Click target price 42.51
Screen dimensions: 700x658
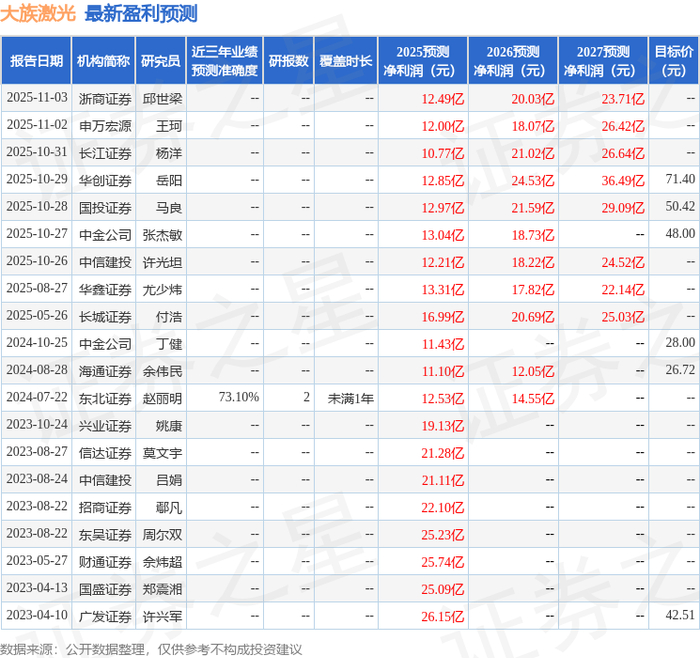[680, 615]
